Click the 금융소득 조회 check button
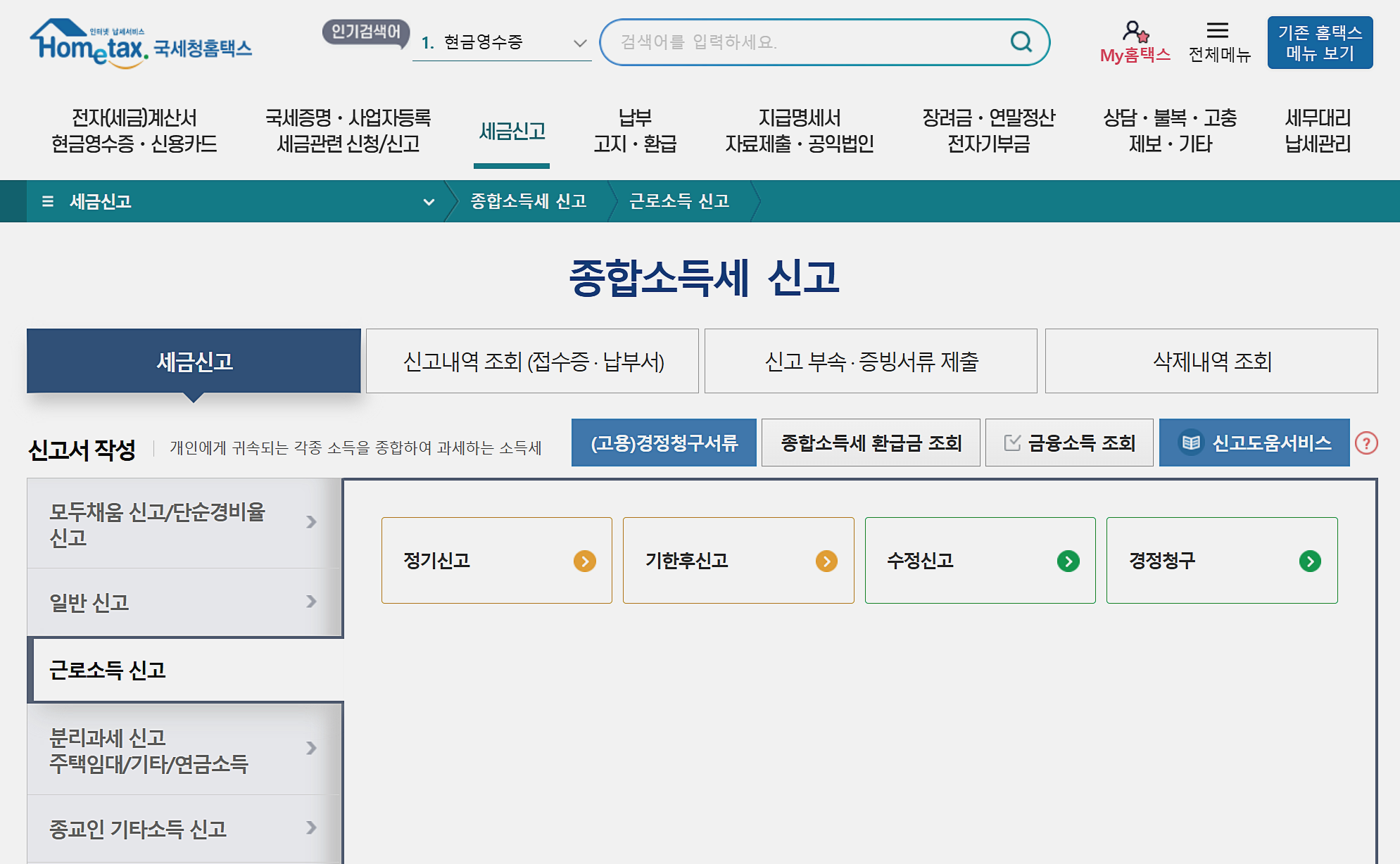The image size is (1400, 864). pos(1069,443)
